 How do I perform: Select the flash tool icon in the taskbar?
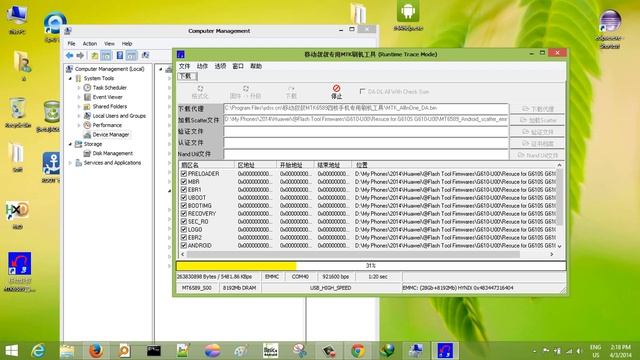point(445,351)
